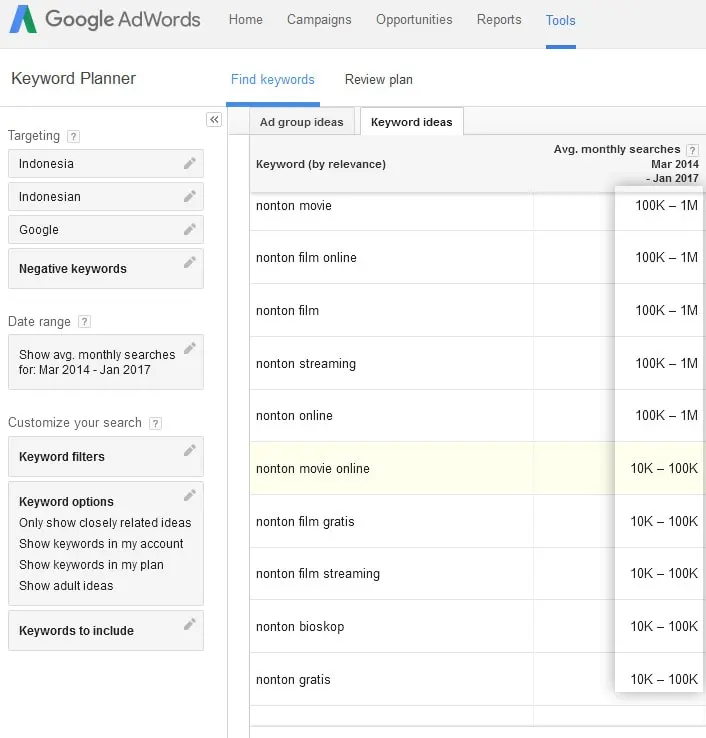This screenshot has height=738, width=706.
Task: Edit the date range pencil icon
Action: coord(189,348)
